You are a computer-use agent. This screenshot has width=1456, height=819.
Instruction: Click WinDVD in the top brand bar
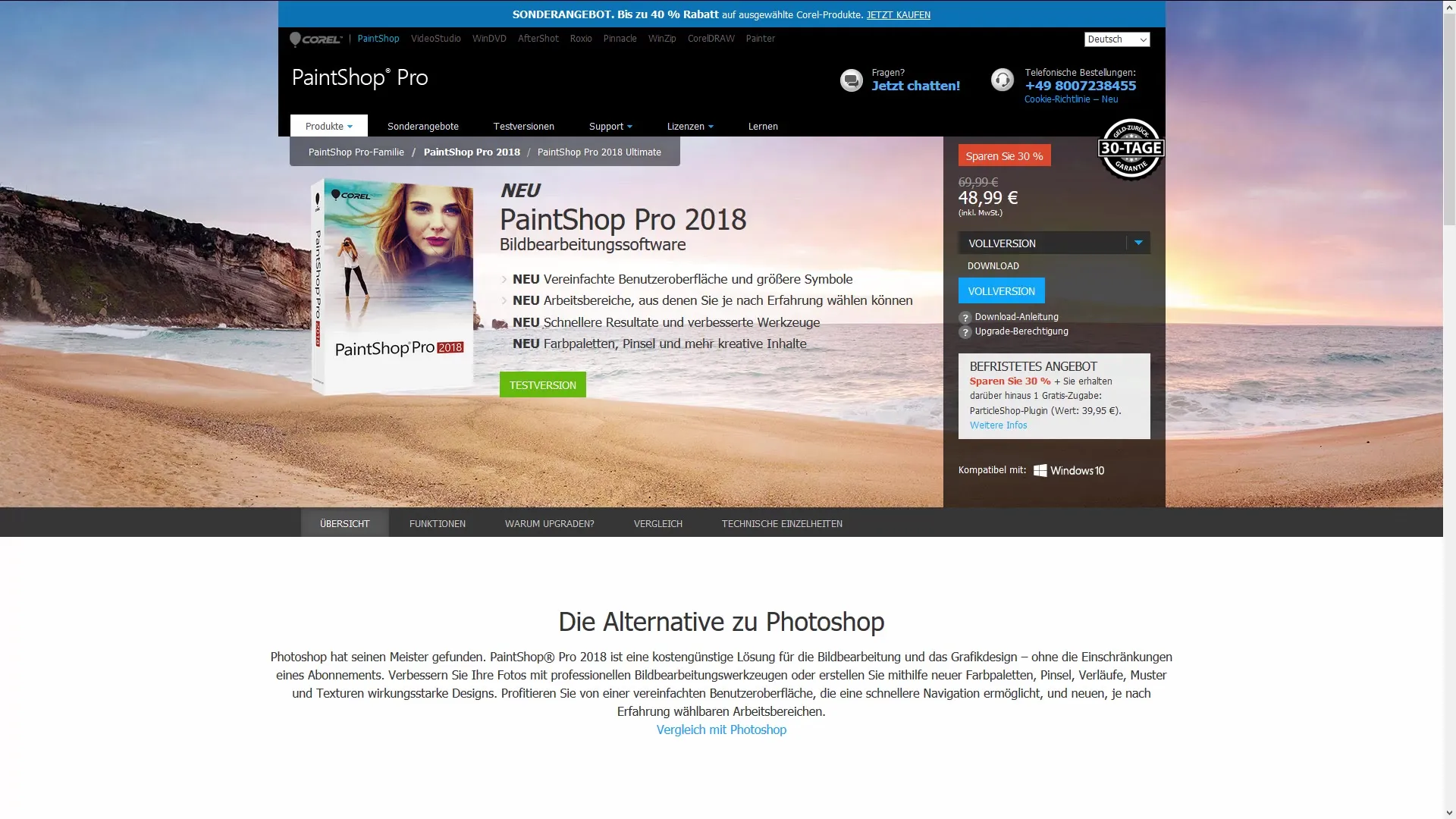point(489,39)
